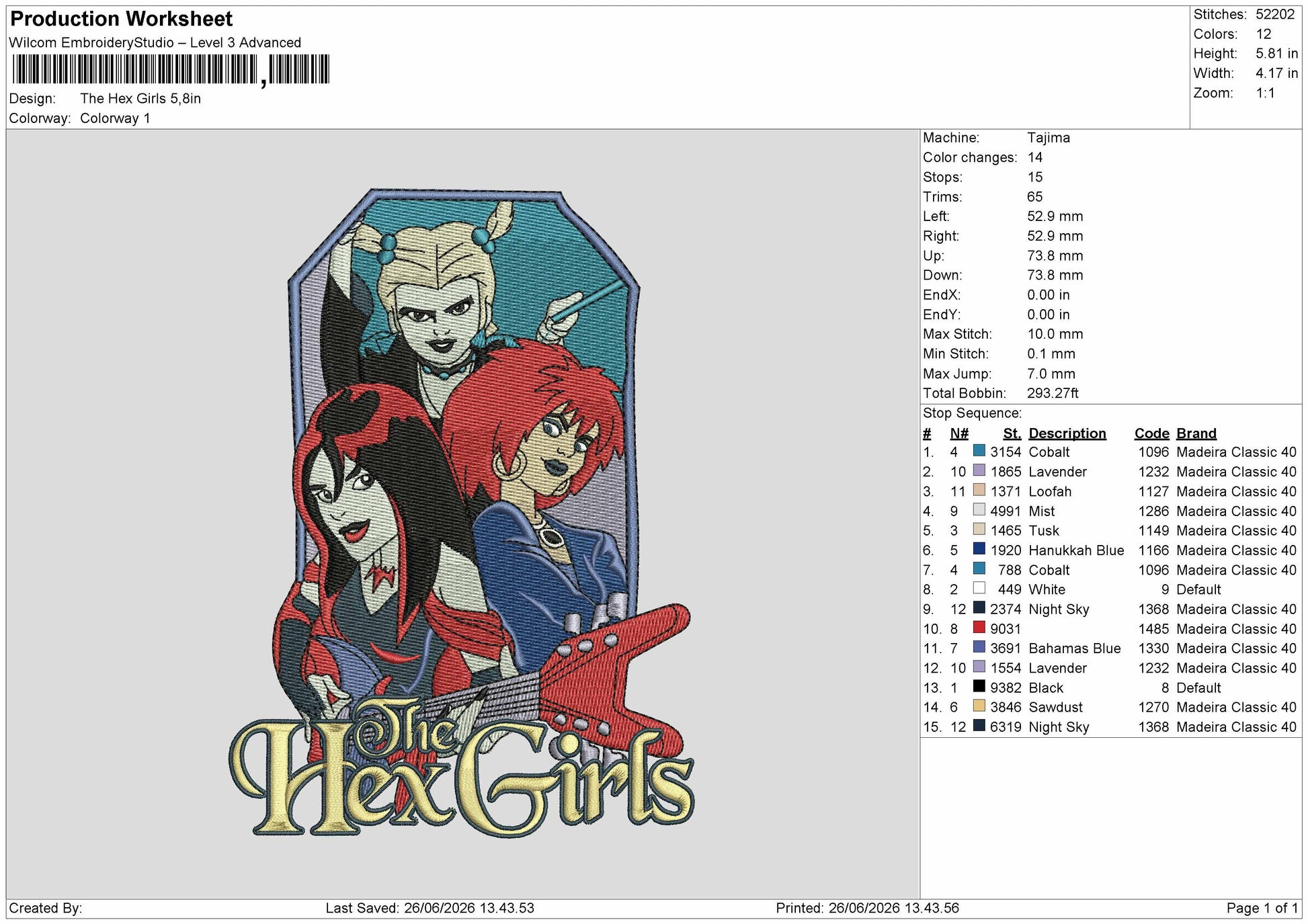This screenshot has width=1308, height=924.
Task: Click the Zoom value '1:1'
Action: pos(1265,93)
